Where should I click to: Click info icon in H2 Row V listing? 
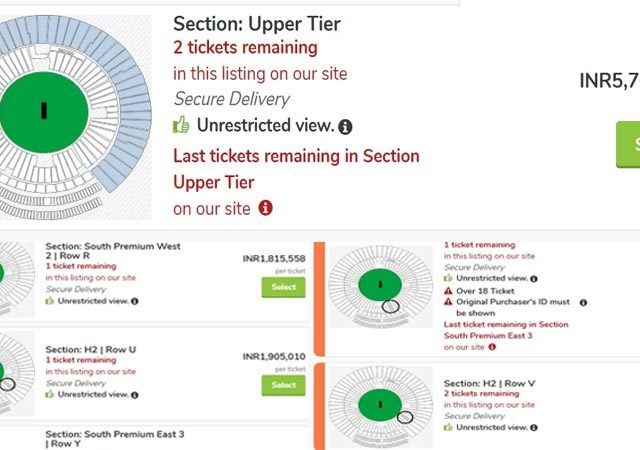click(x=534, y=428)
